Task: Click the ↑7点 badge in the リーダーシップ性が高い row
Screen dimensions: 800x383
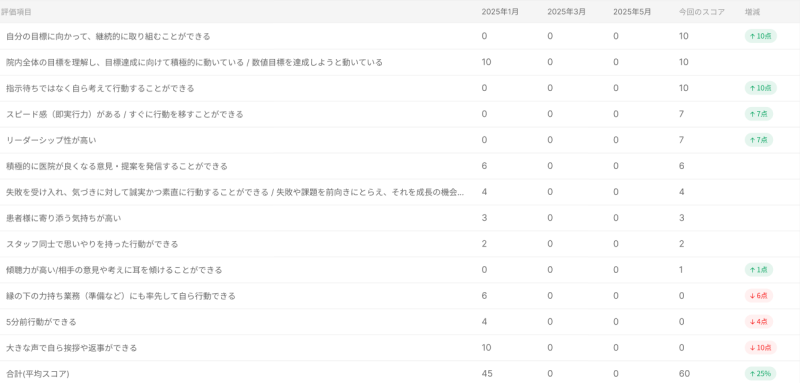Action: click(x=759, y=140)
